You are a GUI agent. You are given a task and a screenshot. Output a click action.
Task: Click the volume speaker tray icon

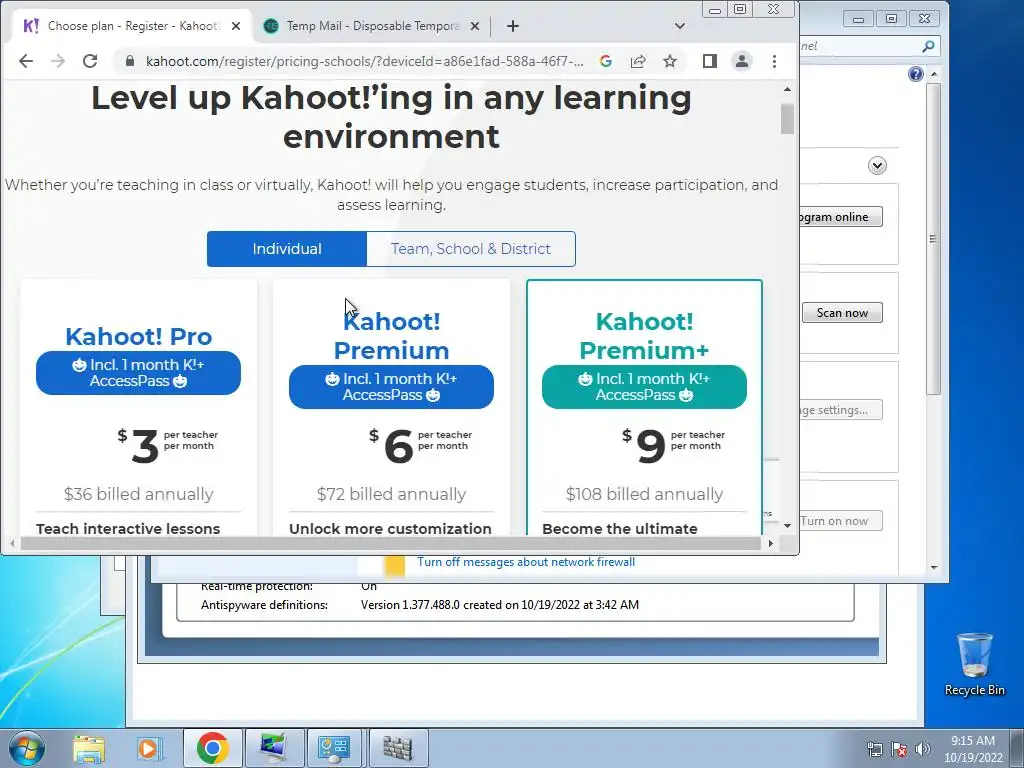[922, 749]
